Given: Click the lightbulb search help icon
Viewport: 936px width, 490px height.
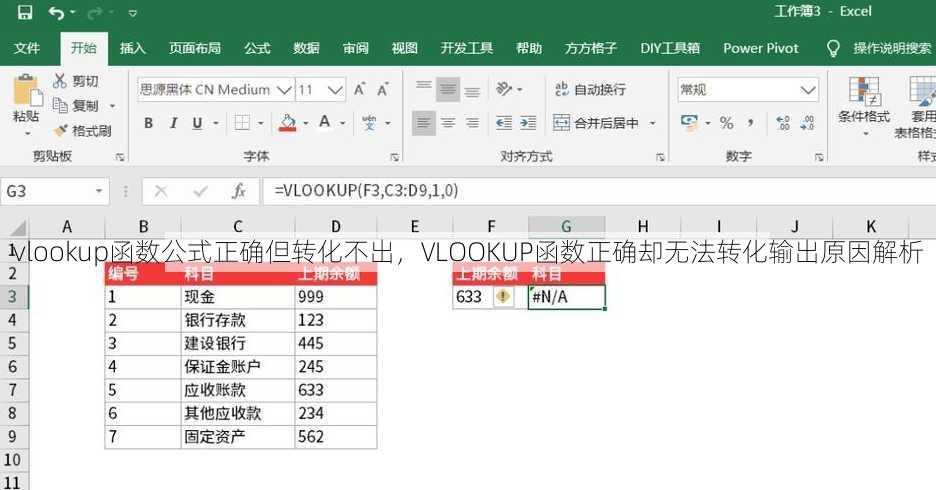Looking at the screenshot, I should coord(833,48).
